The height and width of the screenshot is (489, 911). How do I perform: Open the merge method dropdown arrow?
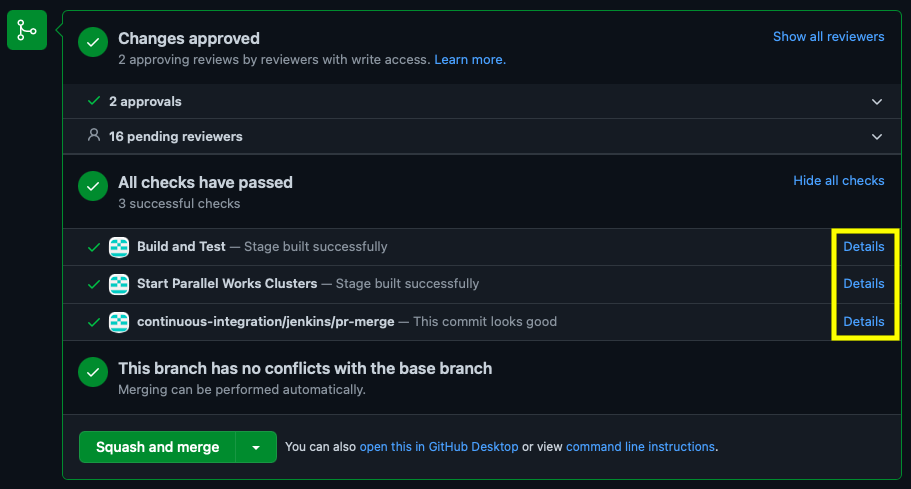pyautogui.click(x=256, y=447)
